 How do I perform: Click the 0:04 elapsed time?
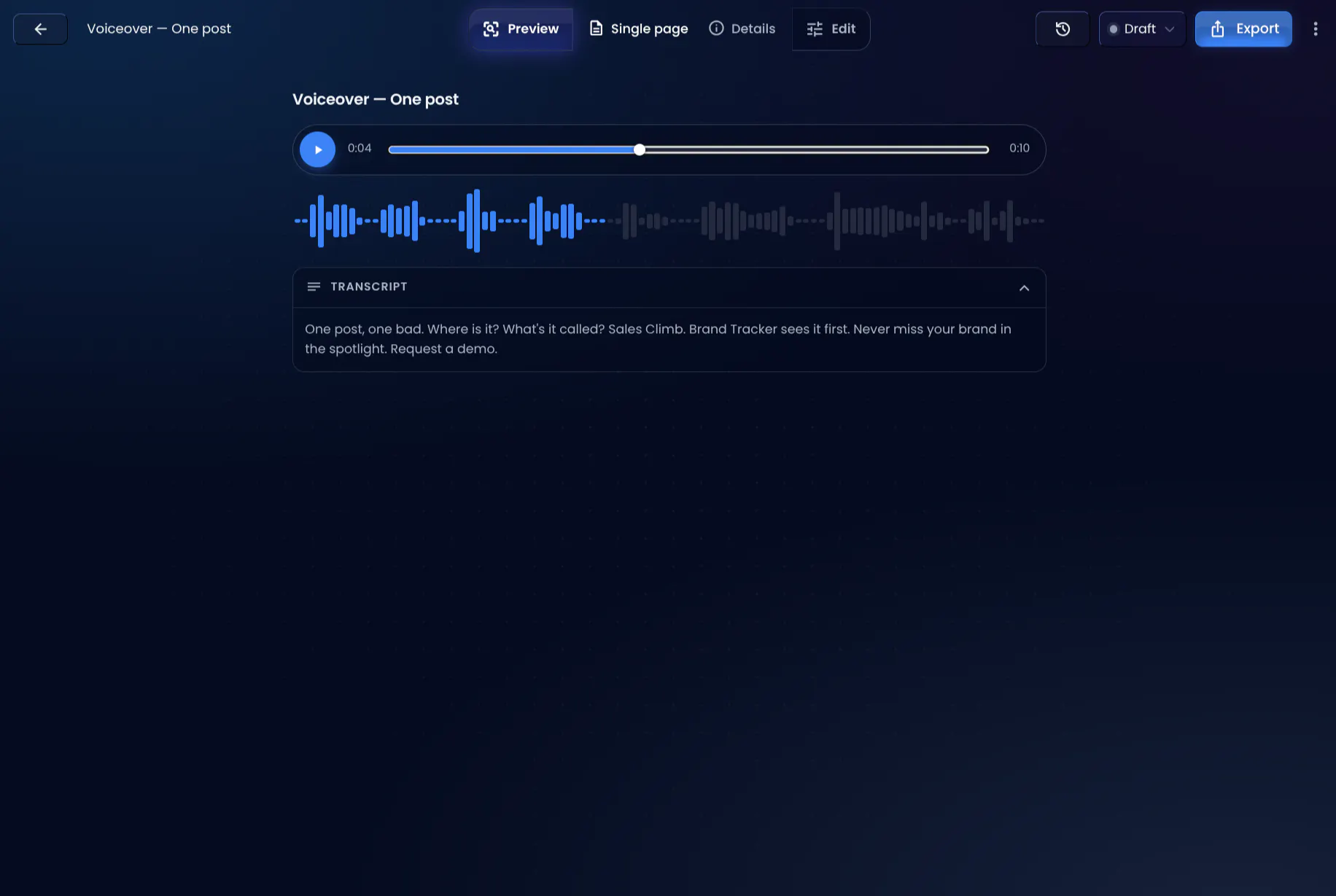(360, 149)
